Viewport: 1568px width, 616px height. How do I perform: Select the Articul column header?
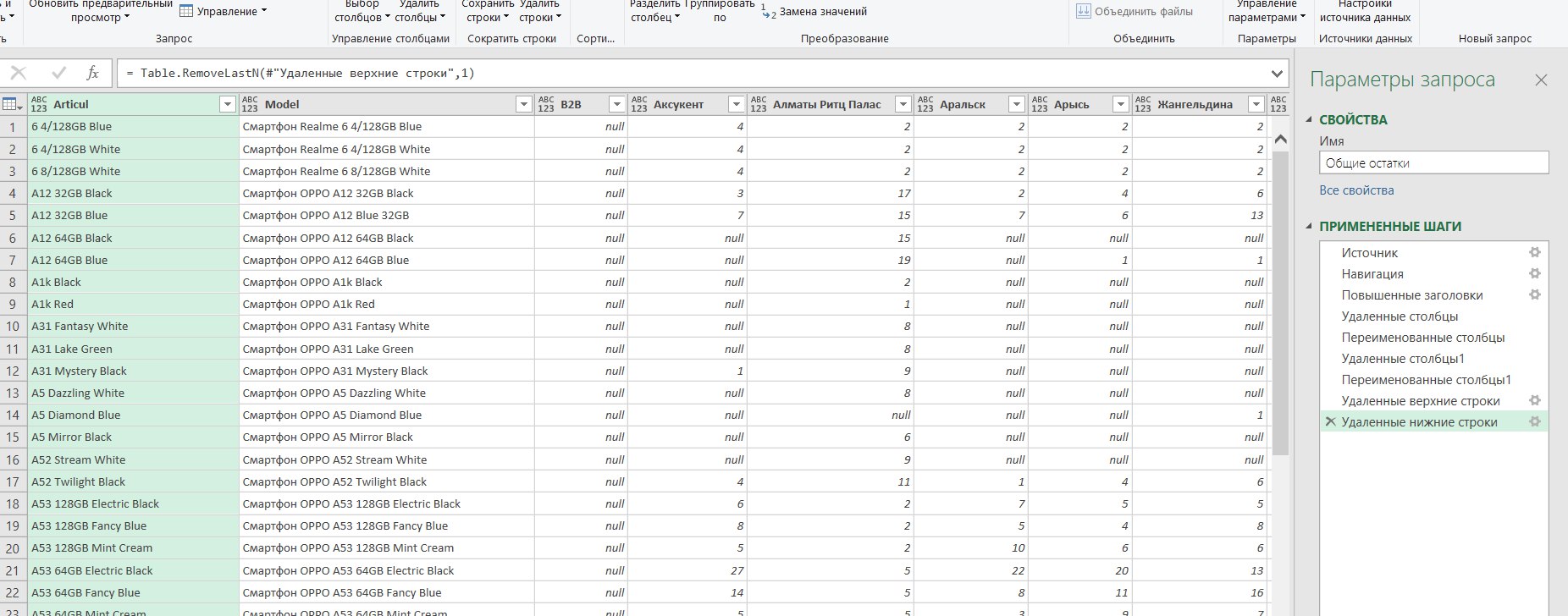click(x=131, y=104)
